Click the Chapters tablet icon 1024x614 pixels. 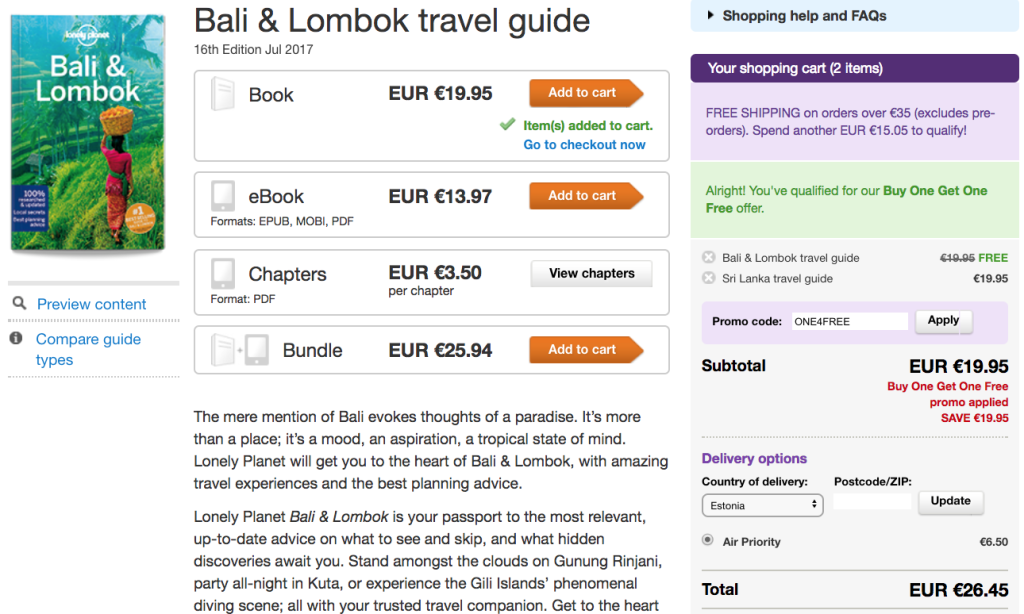(223, 273)
